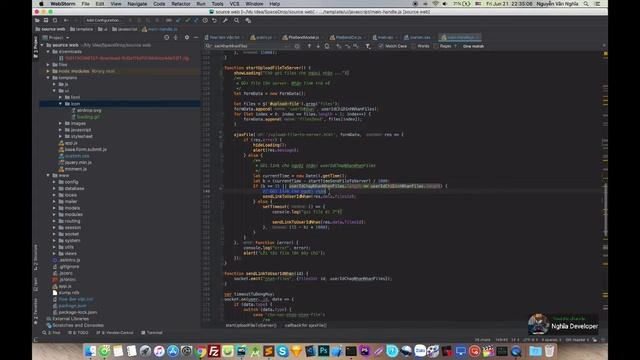Open the Terminal tool window
The width and height of the screenshot is (640, 360).
pos(152,333)
